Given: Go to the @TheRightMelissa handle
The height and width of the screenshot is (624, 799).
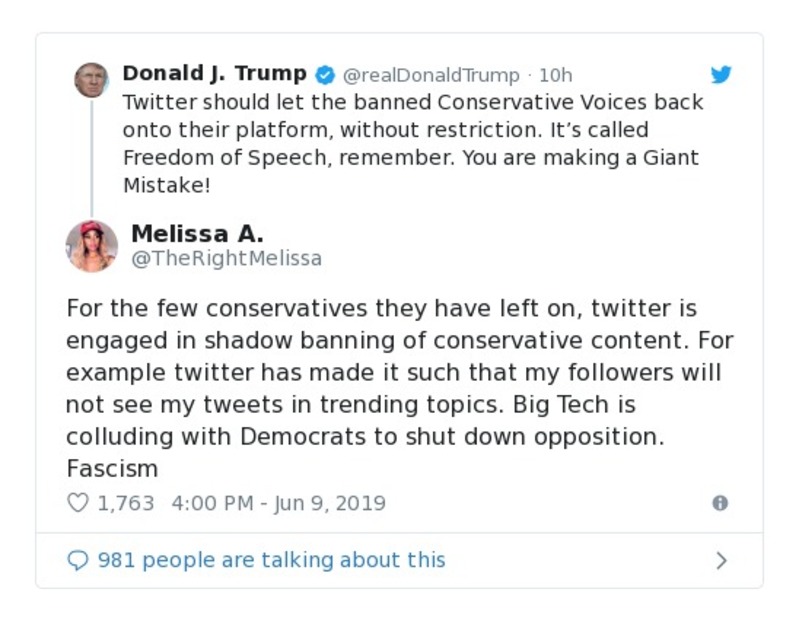Looking at the screenshot, I should point(227,259).
